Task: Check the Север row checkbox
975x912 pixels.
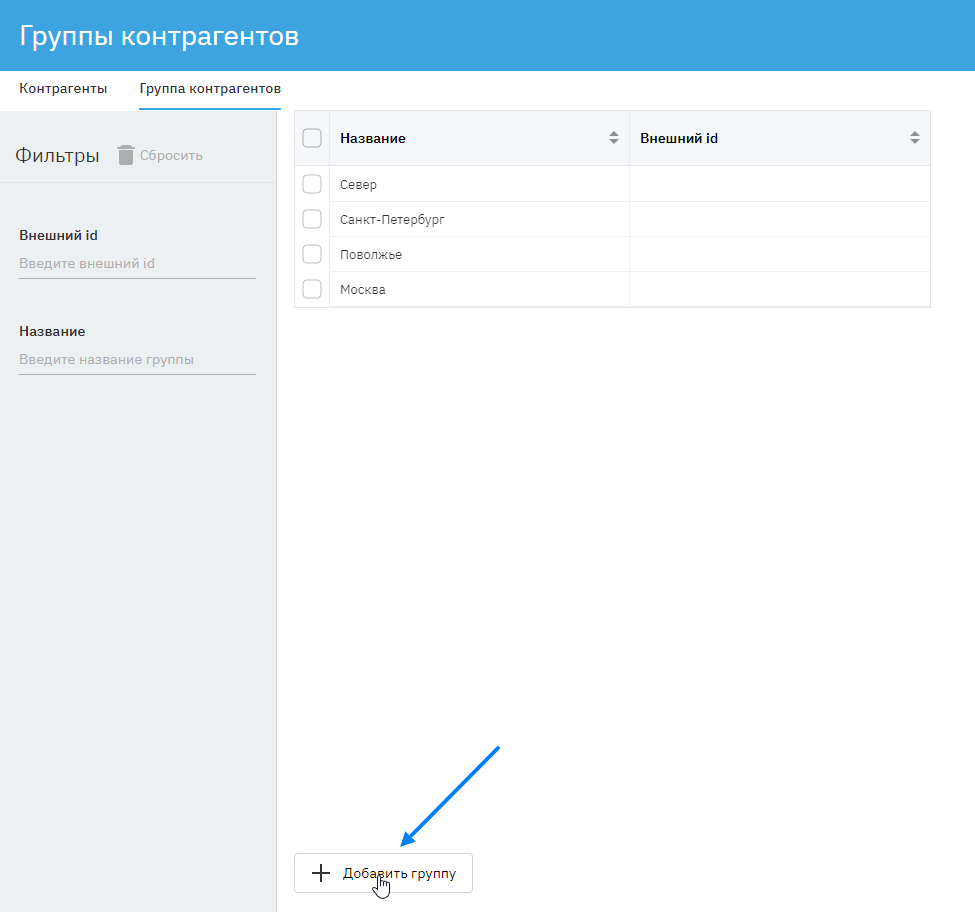Action: pyautogui.click(x=312, y=184)
